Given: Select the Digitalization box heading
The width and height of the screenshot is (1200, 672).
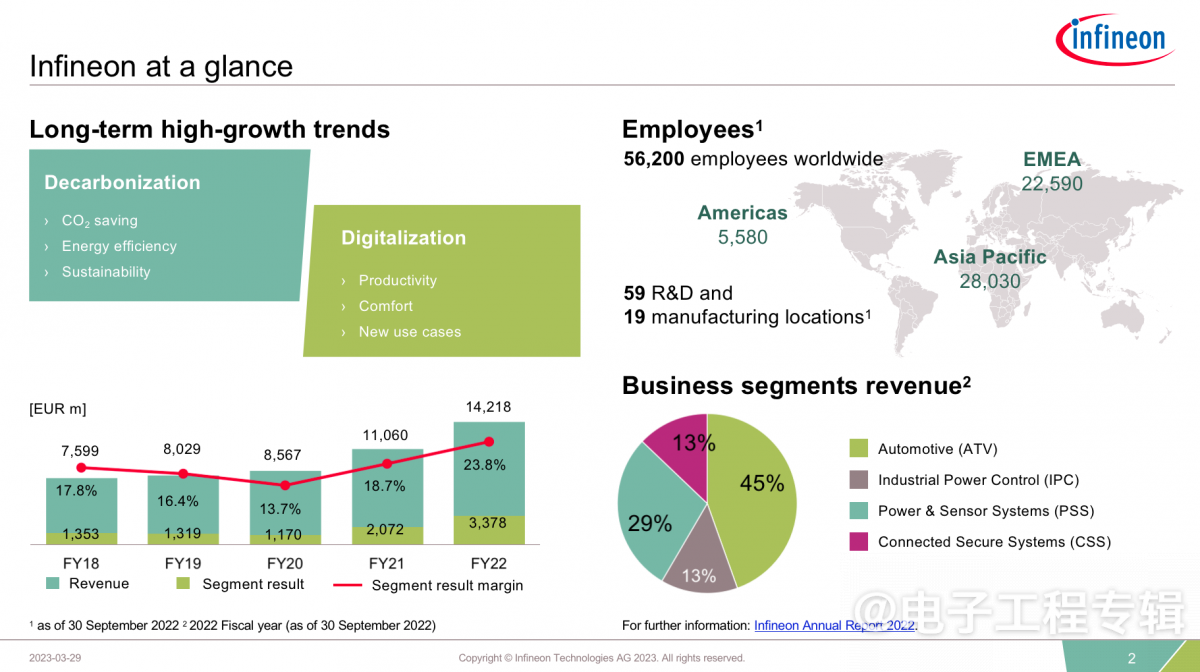Looking at the screenshot, I should coord(403,238).
